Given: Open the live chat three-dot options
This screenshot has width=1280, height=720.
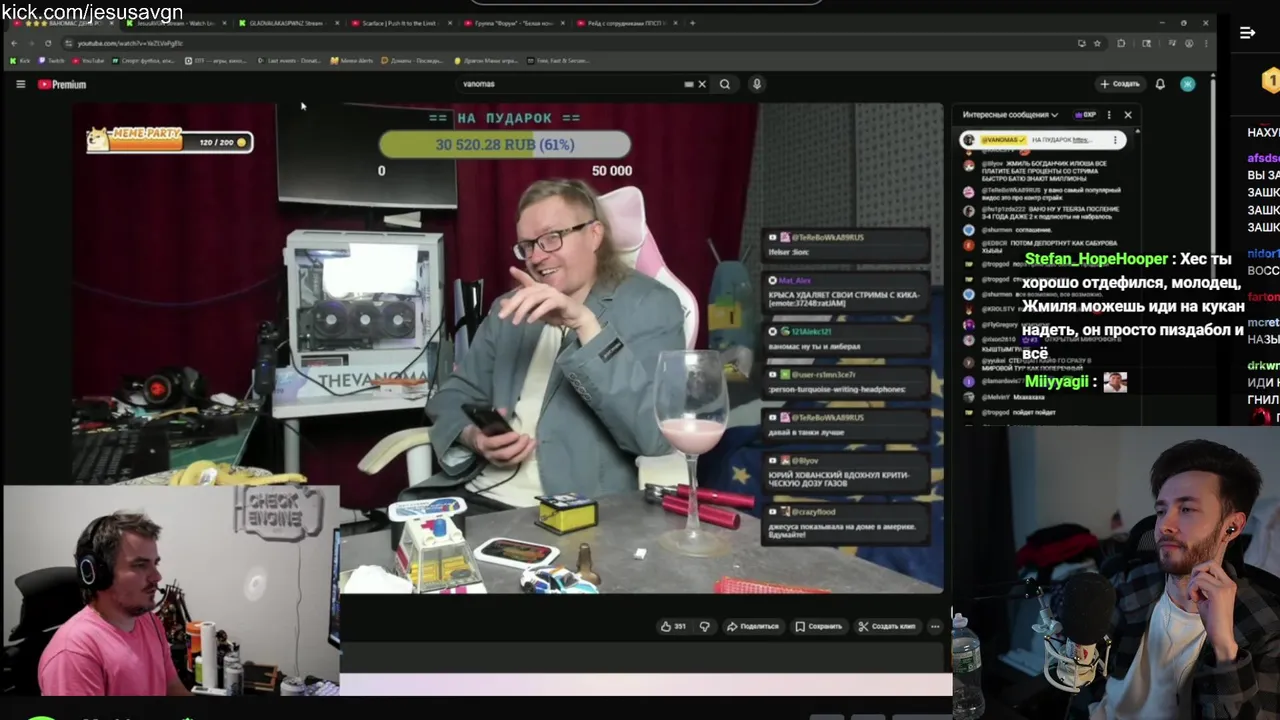Looking at the screenshot, I should pyautogui.click(x=1108, y=115).
